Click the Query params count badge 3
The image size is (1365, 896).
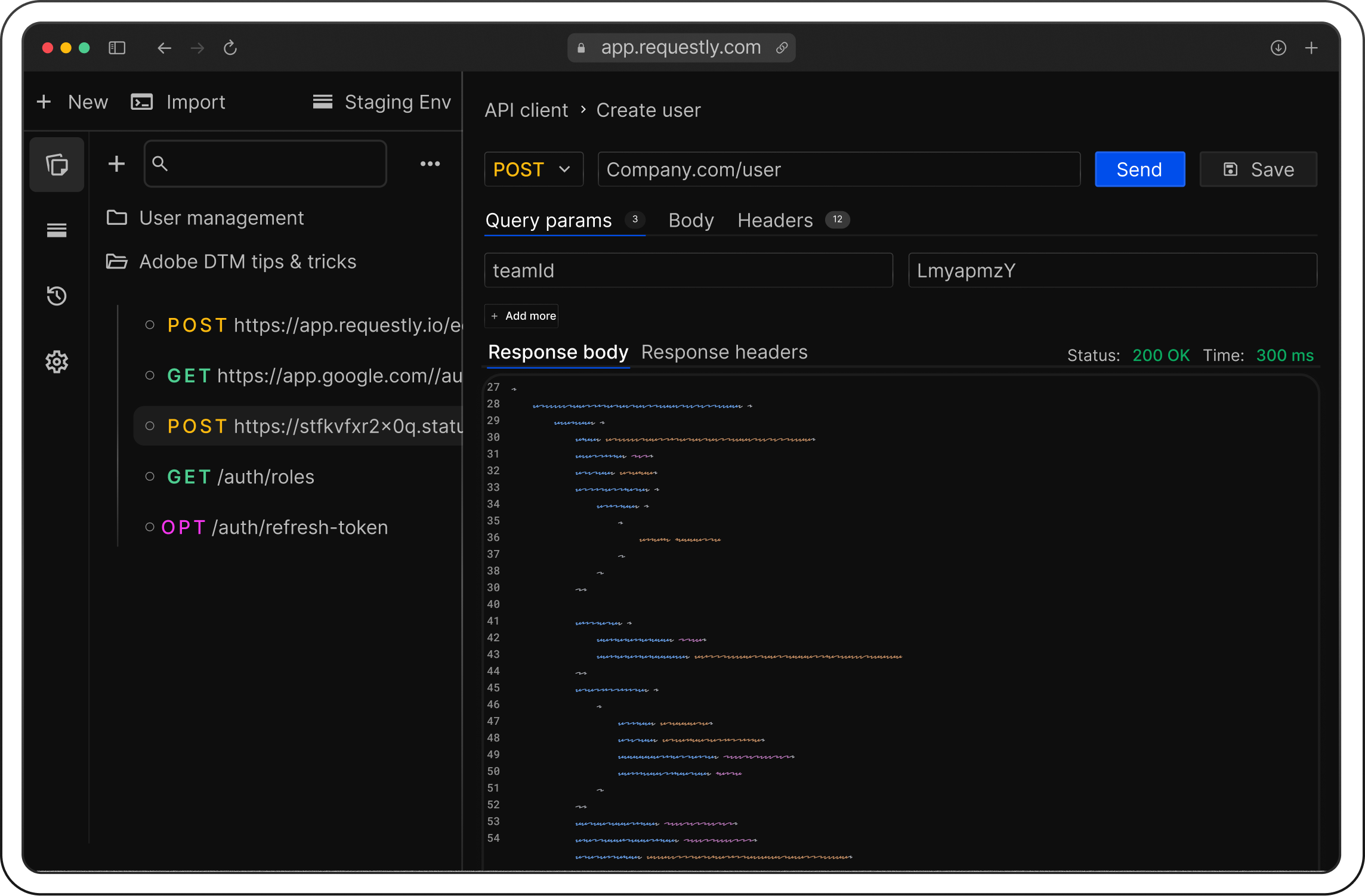(x=635, y=220)
